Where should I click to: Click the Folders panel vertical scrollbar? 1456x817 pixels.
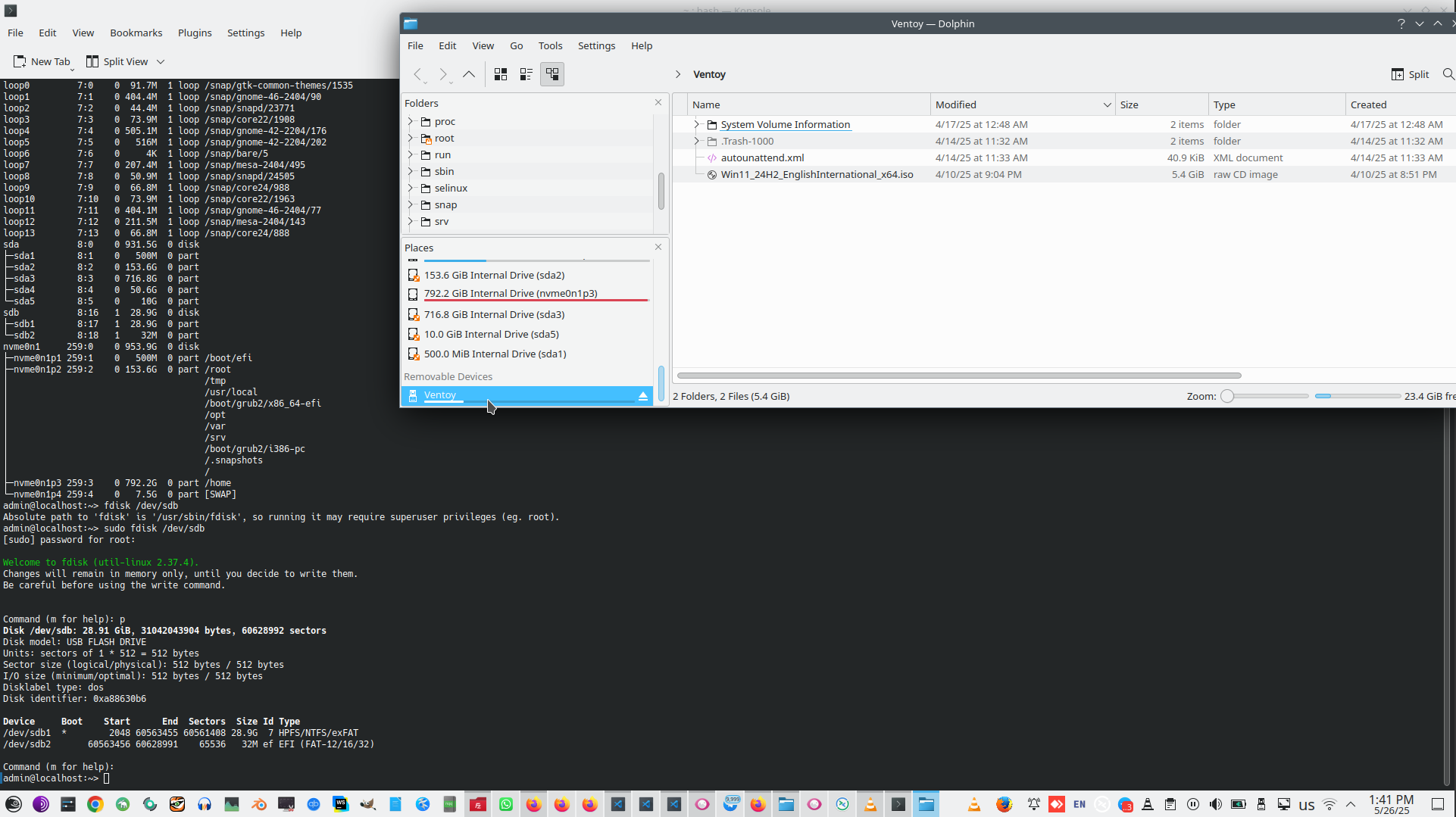[661, 192]
